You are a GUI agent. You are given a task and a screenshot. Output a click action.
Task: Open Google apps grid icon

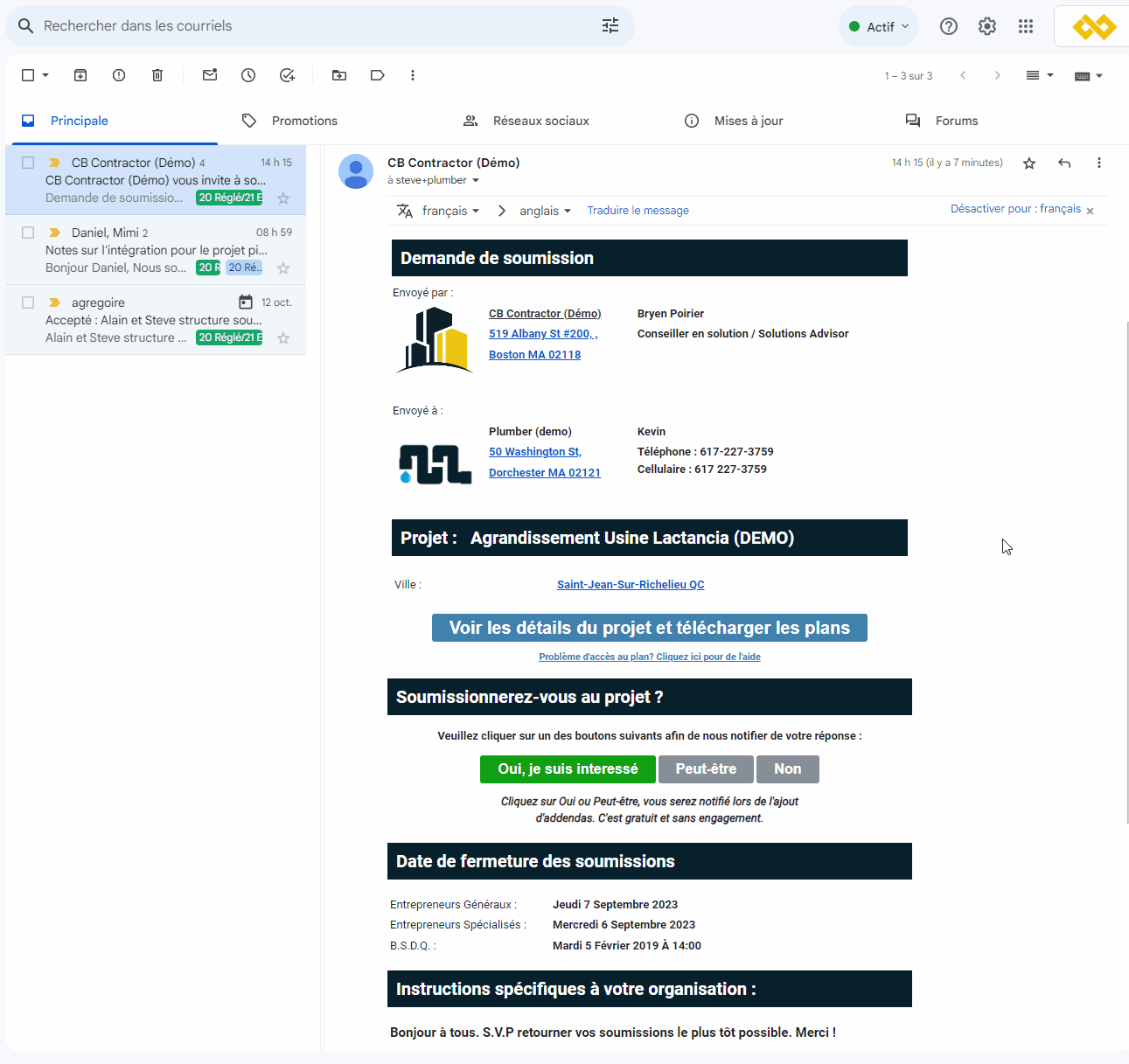[1026, 26]
